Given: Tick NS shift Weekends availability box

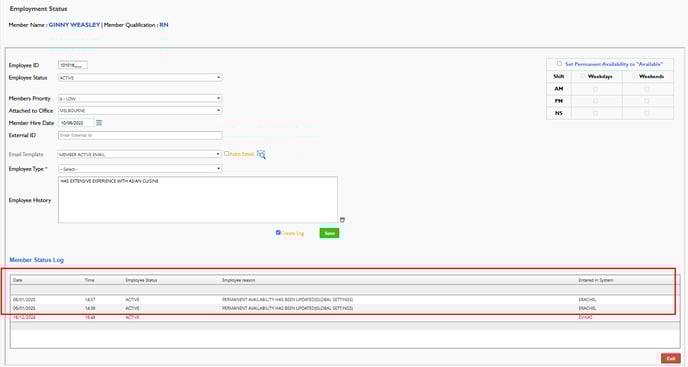Looking at the screenshot, I should (647, 113).
